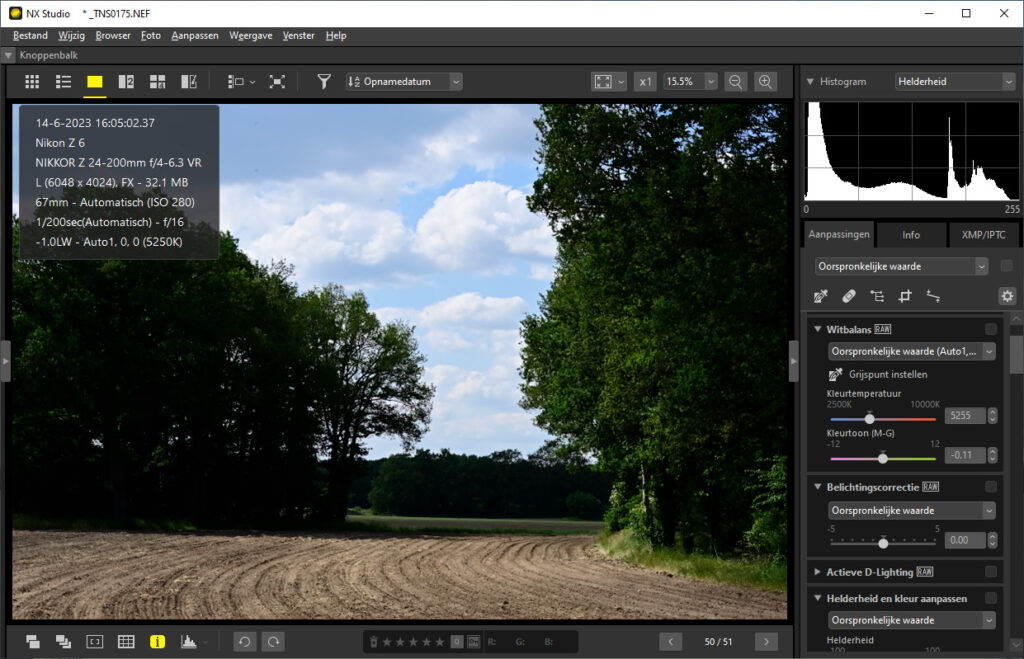Click the zoom out magnifier
Viewport: 1024px width, 659px height.
tap(735, 82)
